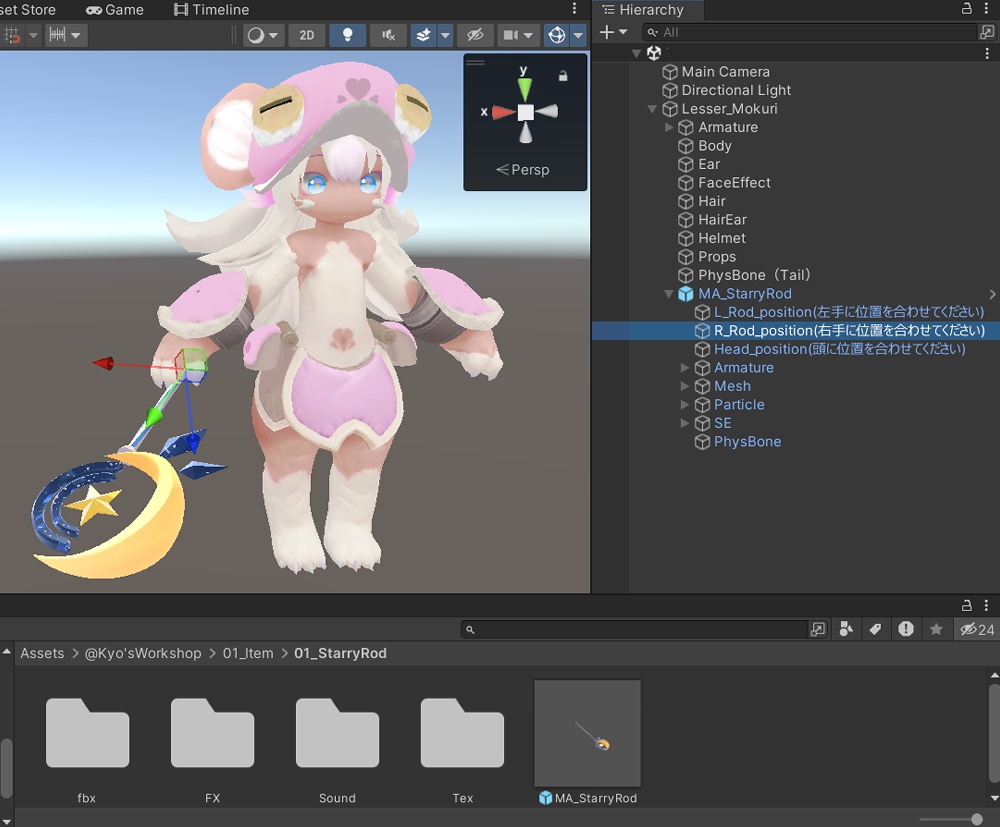Focus the Hierarchy search field
Screen dimensions: 1000x827
(x=809, y=32)
